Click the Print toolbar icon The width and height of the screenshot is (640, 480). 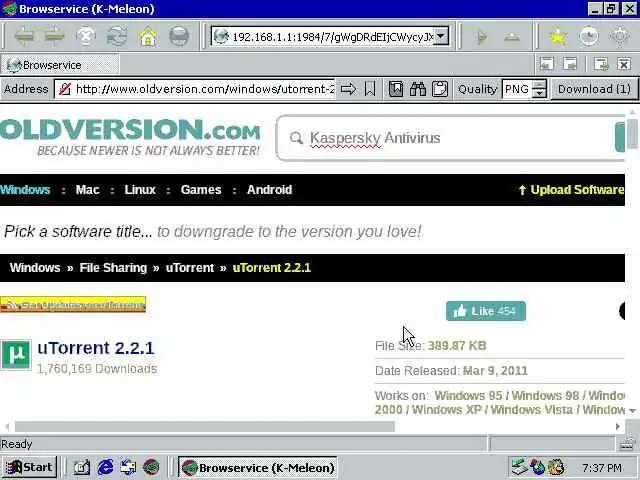pos(179,37)
